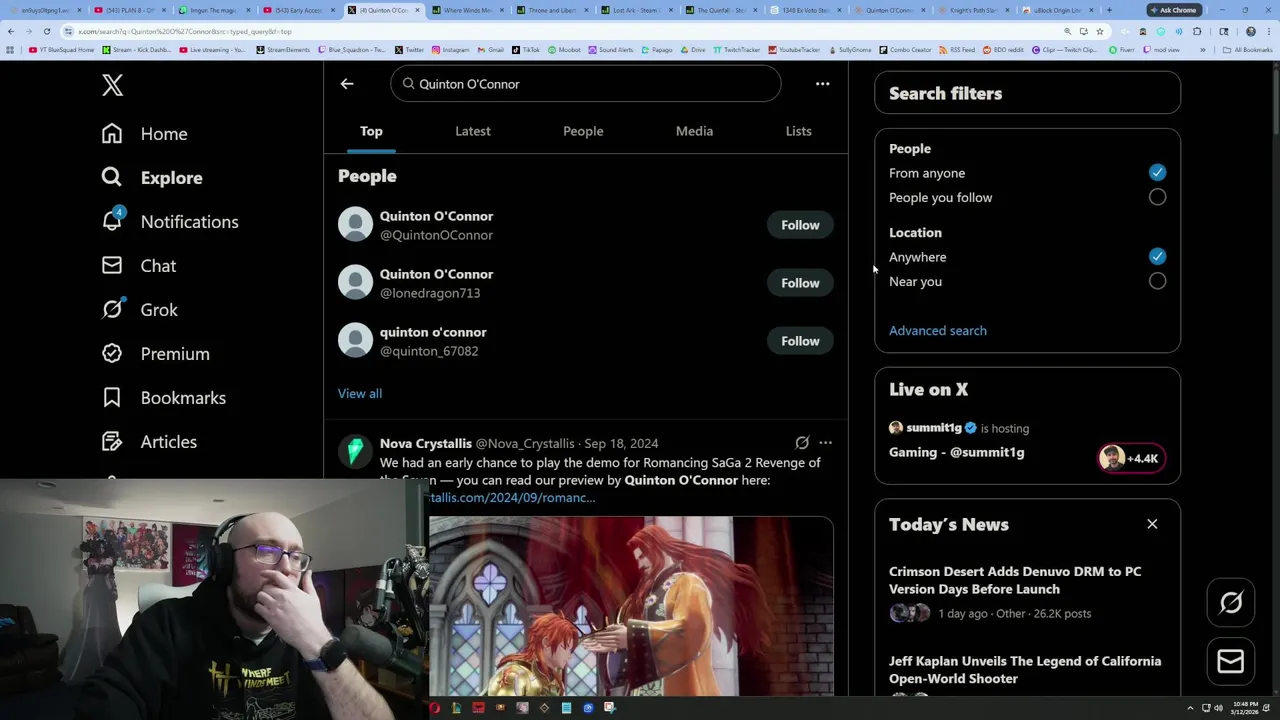1280x720 pixels.
Task: Open the Twitter bookmark in bookmarks bar
Action: (x=410, y=49)
